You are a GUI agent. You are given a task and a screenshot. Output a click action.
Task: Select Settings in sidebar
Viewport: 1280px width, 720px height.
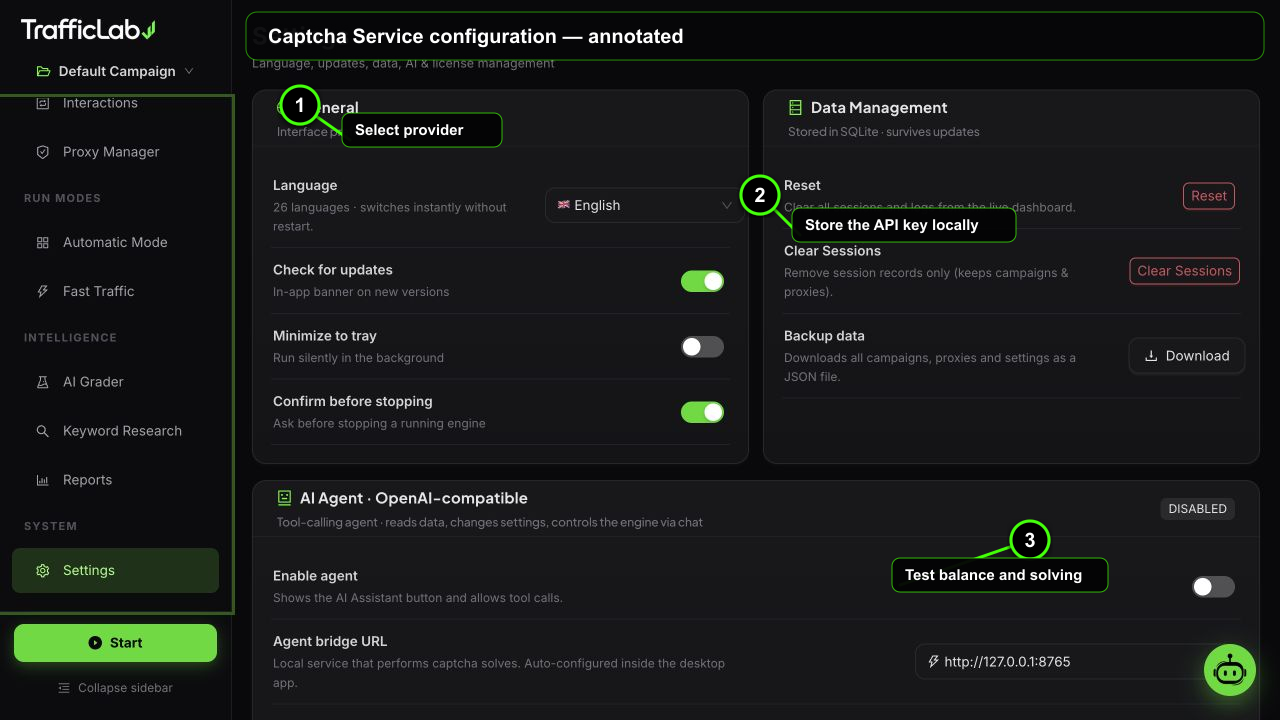click(x=115, y=570)
